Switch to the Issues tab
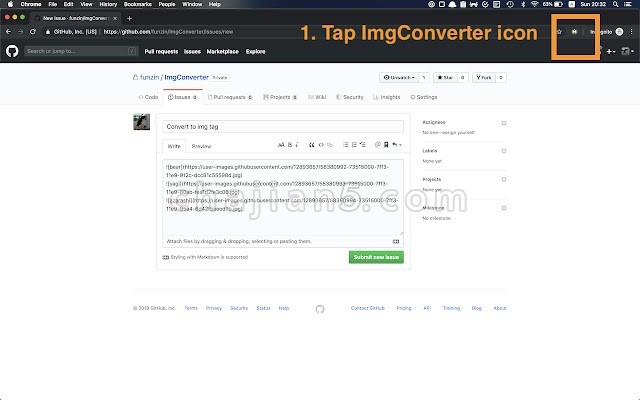The width and height of the screenshot is (640, 400). [182, 97]
